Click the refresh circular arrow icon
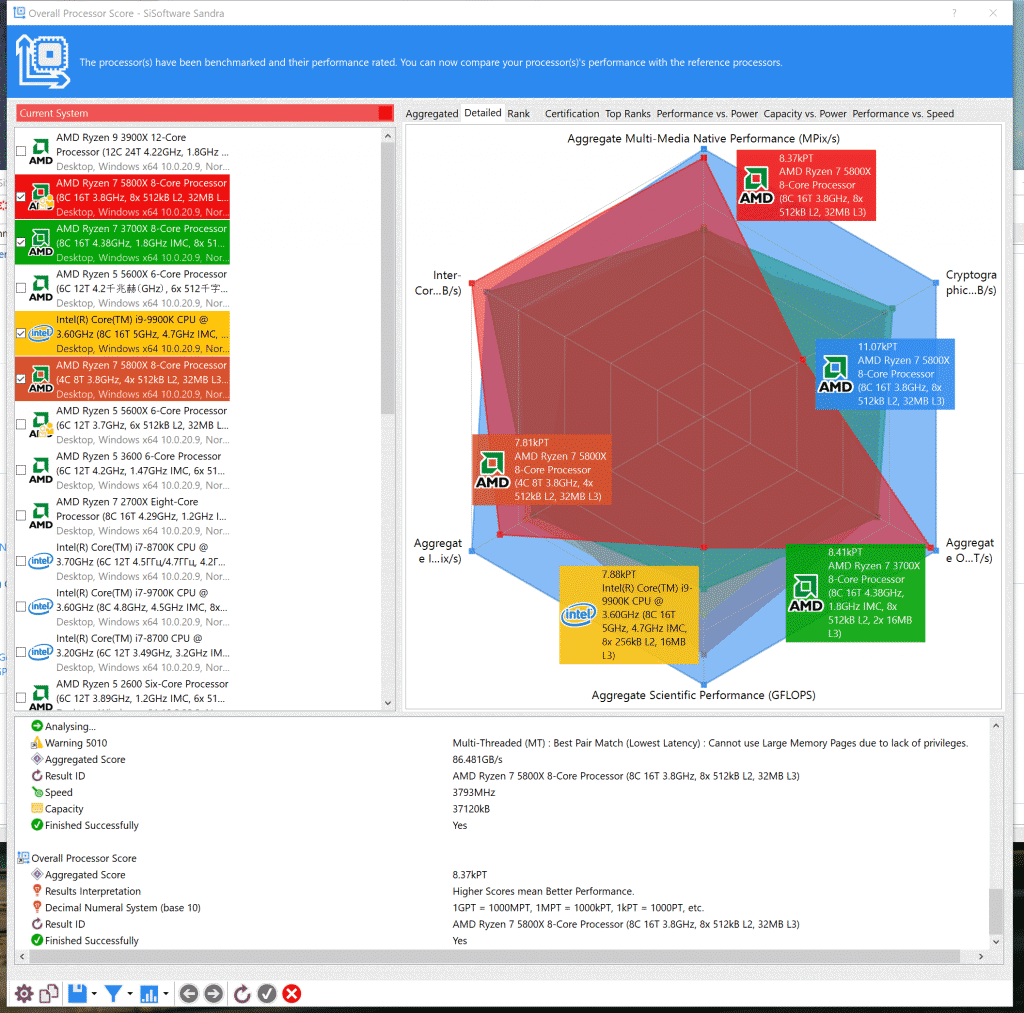 coord(242,994)
